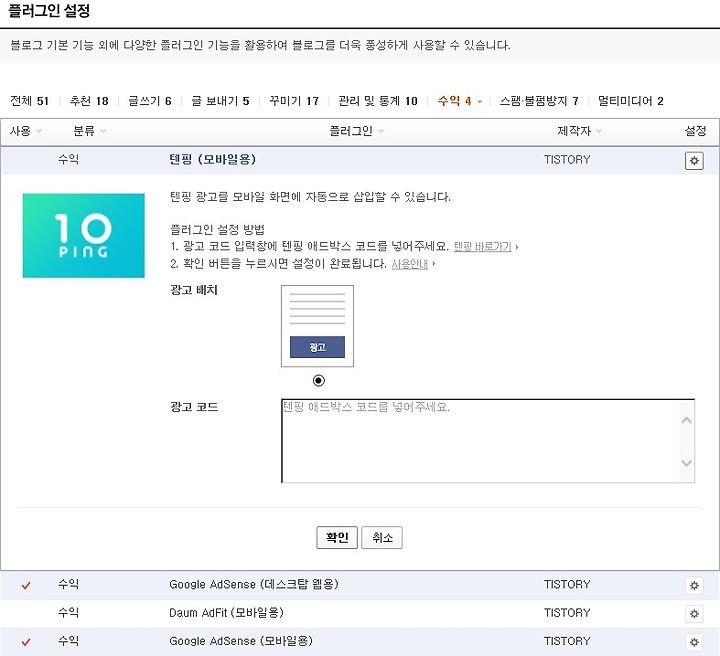Screen dimensions: 720x656
Task: Open the 사용안내 usage guide link
Action: click(x=410, y=264)
